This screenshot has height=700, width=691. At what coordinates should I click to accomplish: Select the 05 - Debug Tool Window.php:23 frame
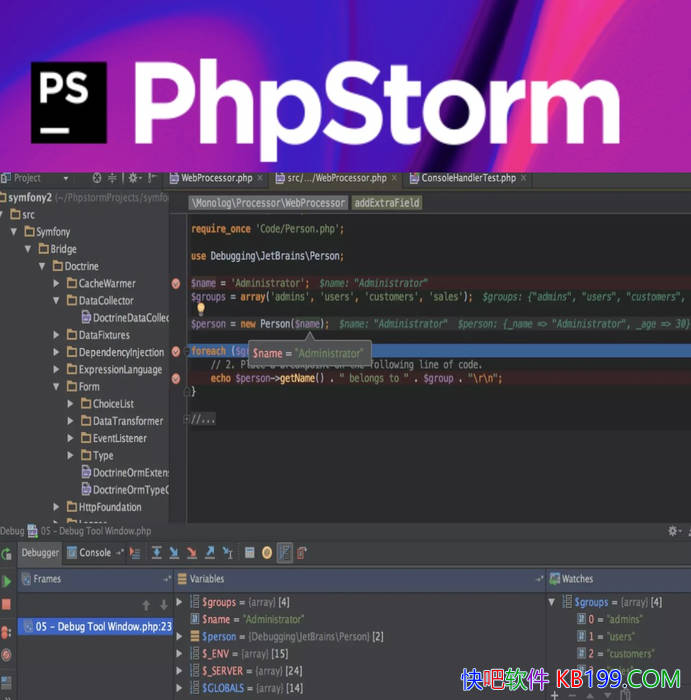coord(96,627)
